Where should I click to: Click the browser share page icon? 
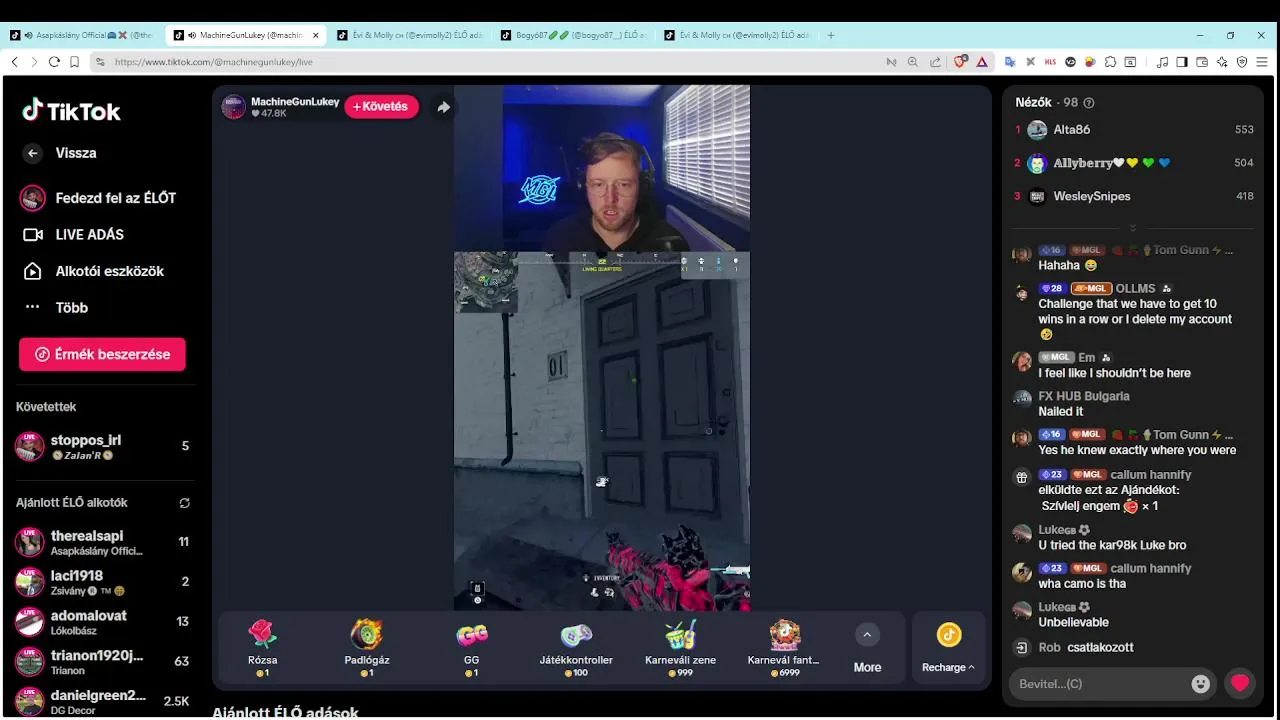tap(935, 62)
